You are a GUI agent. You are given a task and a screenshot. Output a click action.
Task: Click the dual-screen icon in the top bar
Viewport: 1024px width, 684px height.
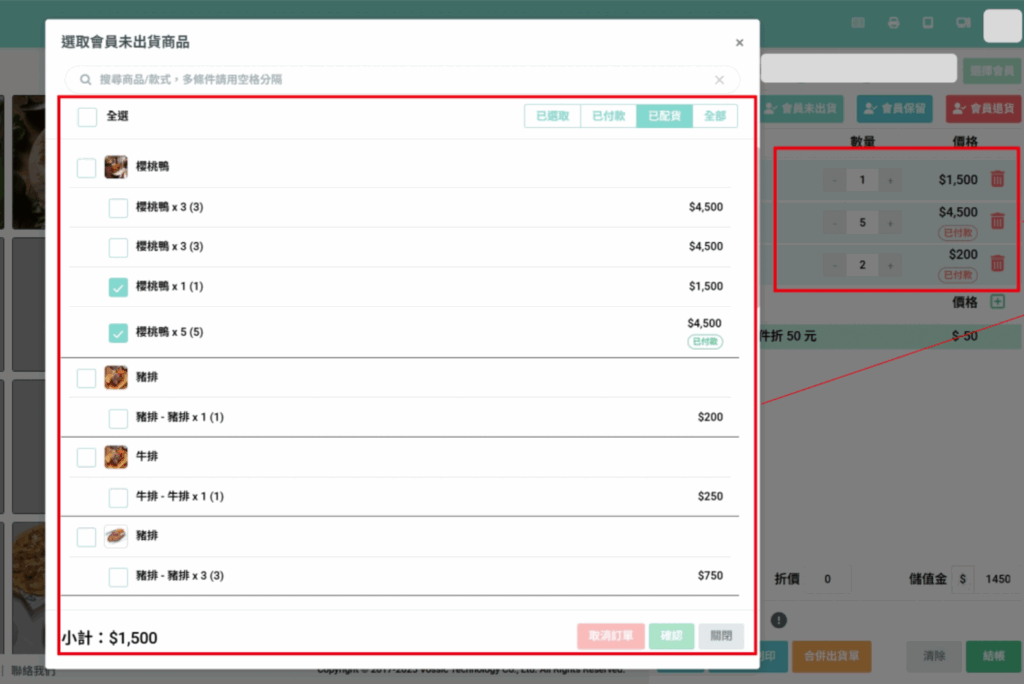[x=963, y=23]
